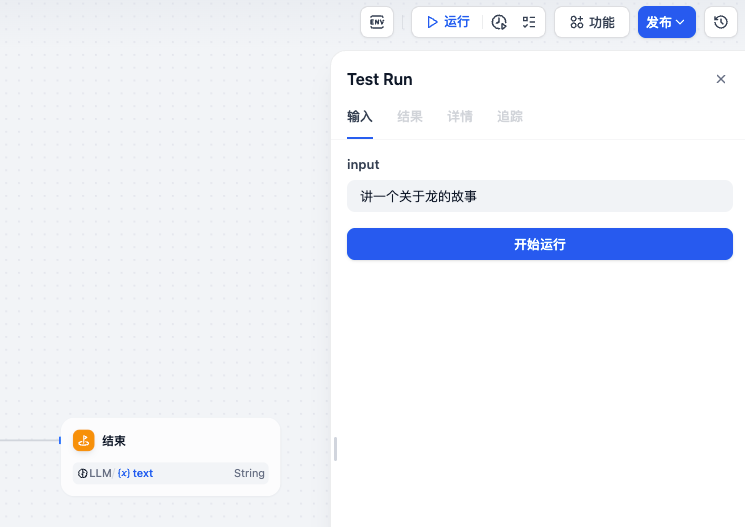The width and height of the screenshot is (745, 527).
Task: Switch to the 详情 tab
Action: [460, 116]
